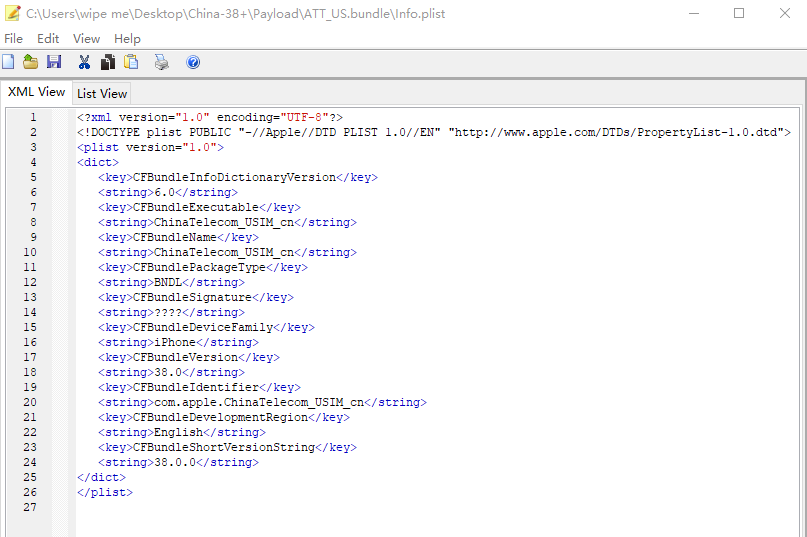Screen dimensions: 807x537
Task: Click the Help question mark icon
Action: point(193,62)
